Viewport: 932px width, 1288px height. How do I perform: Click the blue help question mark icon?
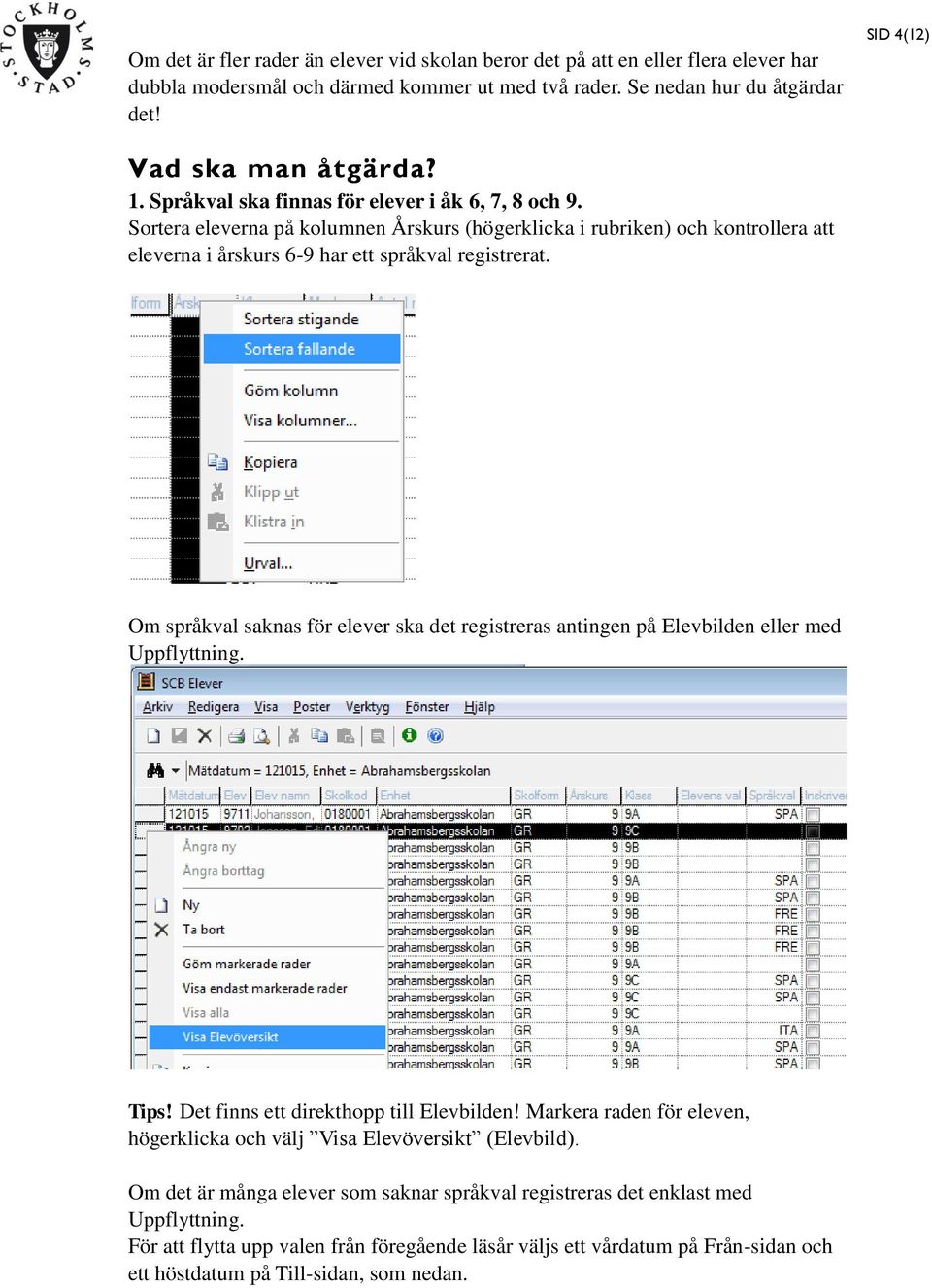point(436,736)
